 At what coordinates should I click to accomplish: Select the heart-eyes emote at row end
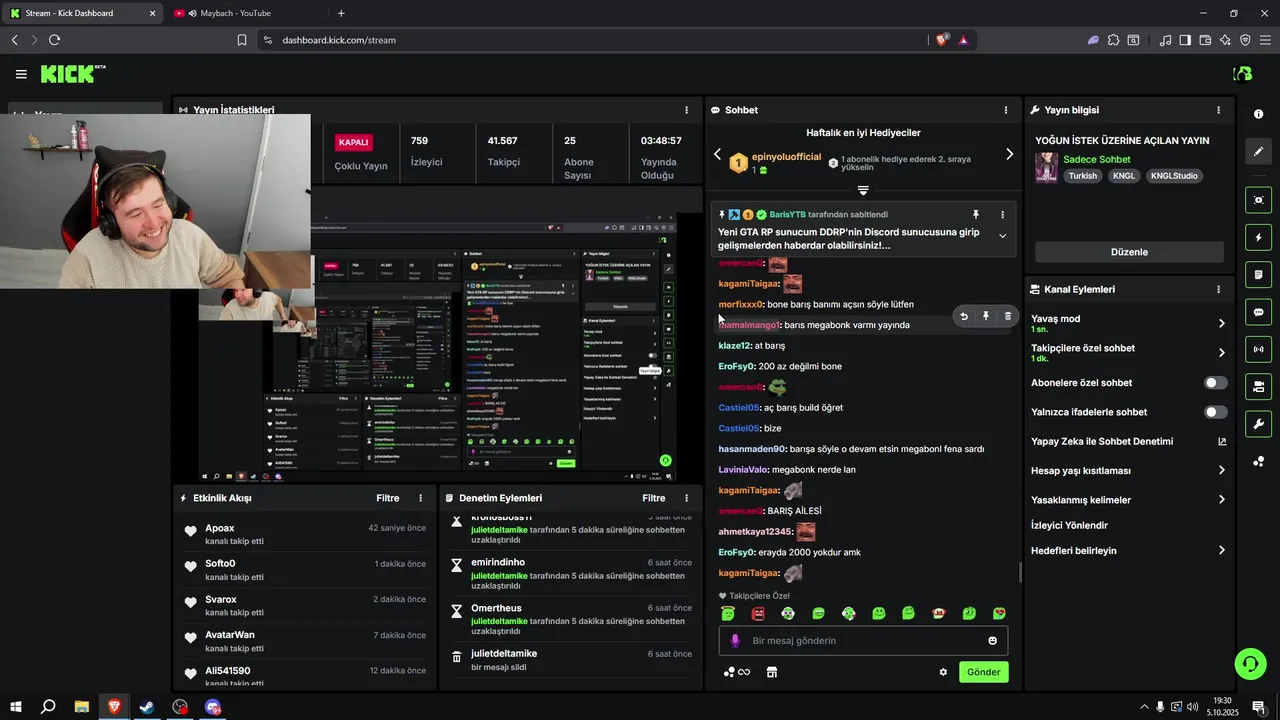point(999,613)
